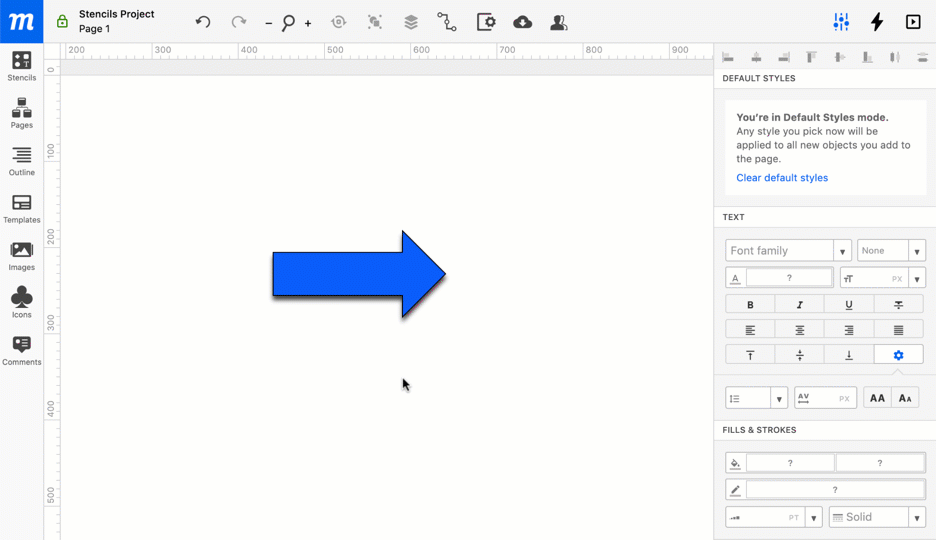The width and height of the screenshot is (936, 540).
Task: Zoom out with the minus button
Action: [x=269, y=23]
